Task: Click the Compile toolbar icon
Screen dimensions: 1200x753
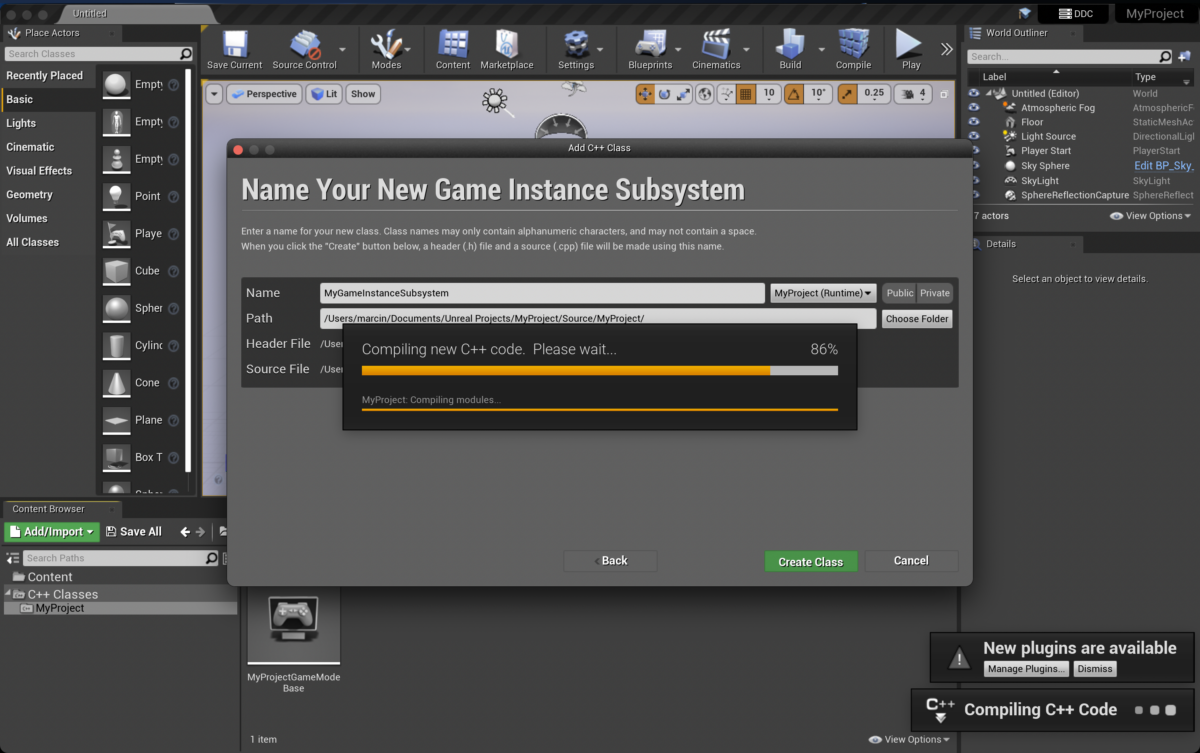Action: point(853,50)
